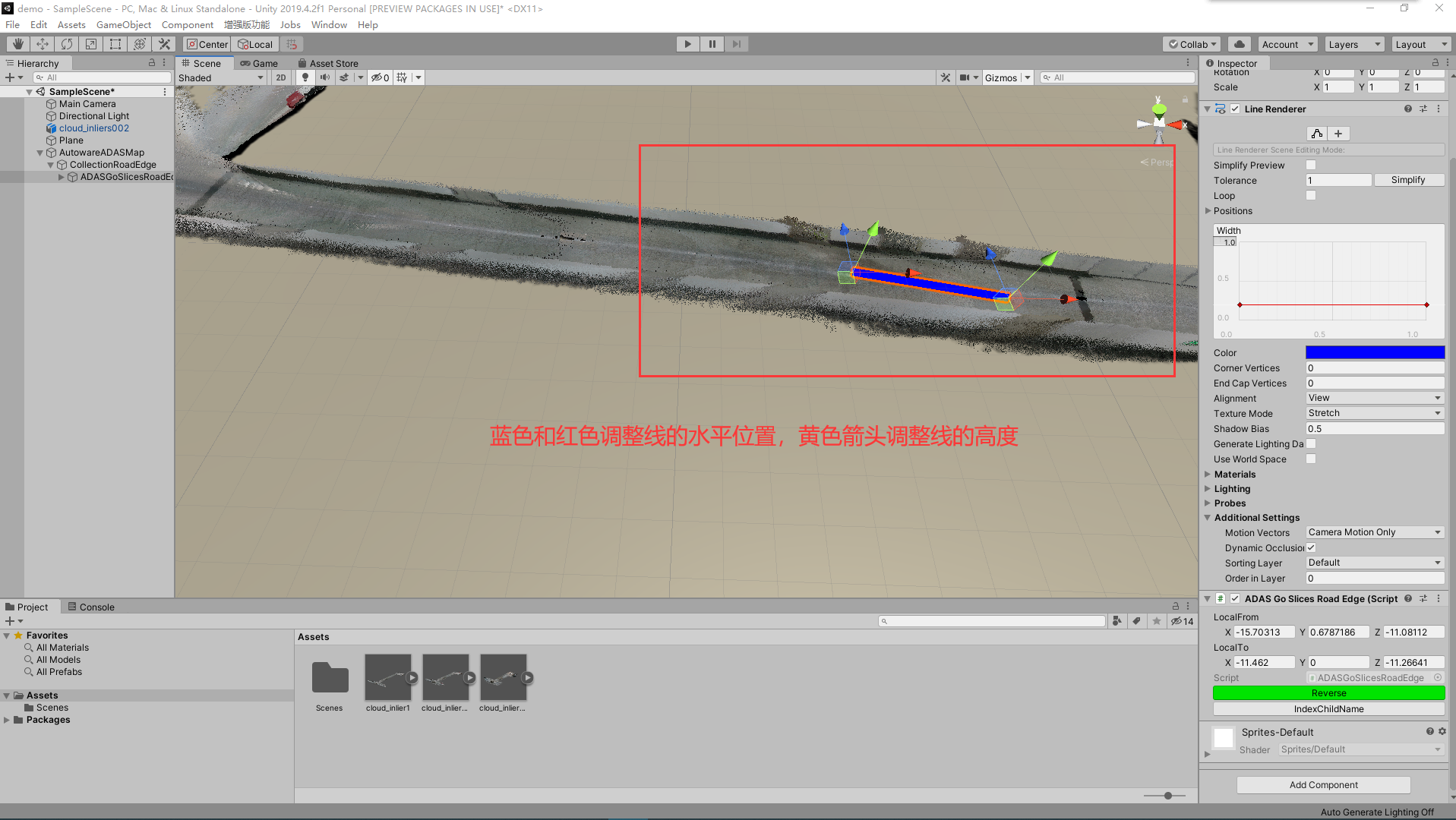
Task: Select the Scale tool
Action: [x=90, y=44]
